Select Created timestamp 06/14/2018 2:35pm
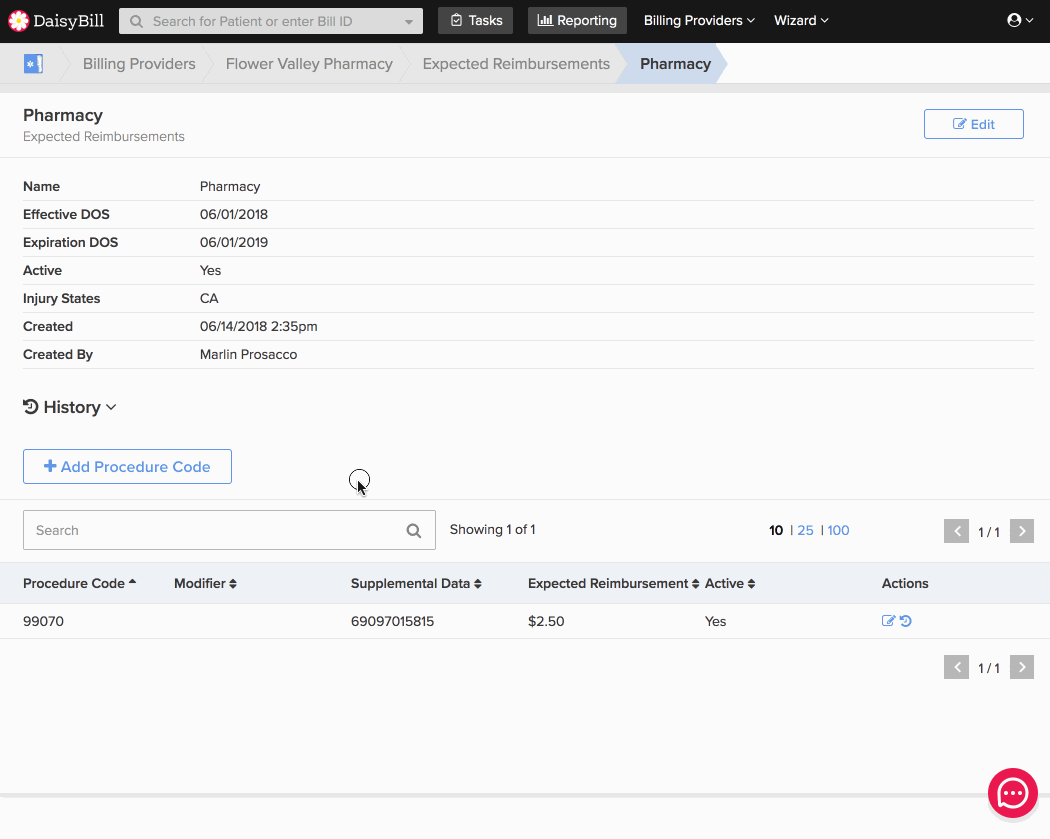This screenshot has width=1050, height=839. [x=258, y=326]
